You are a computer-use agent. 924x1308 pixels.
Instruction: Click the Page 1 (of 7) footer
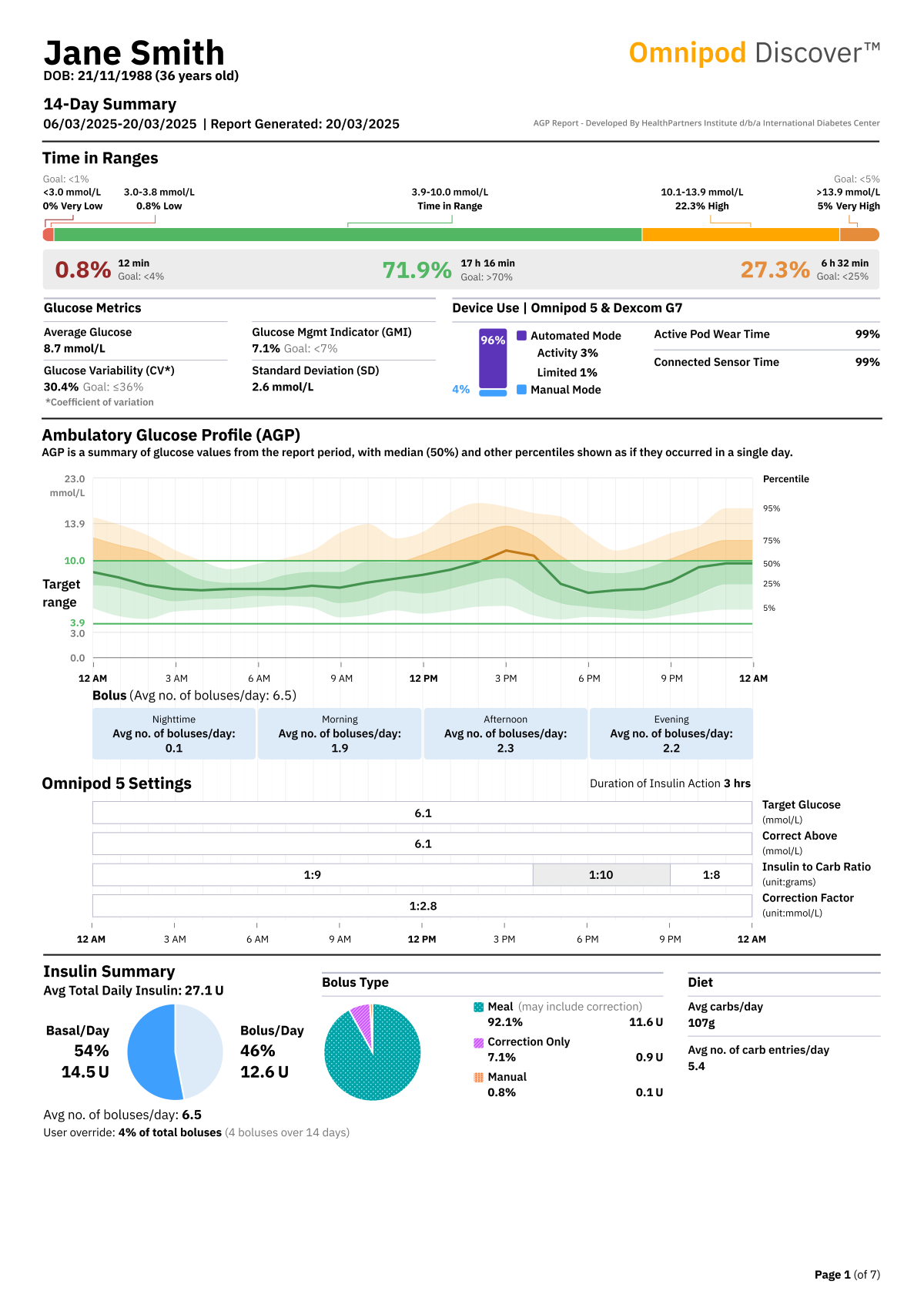click(847, 1275)
